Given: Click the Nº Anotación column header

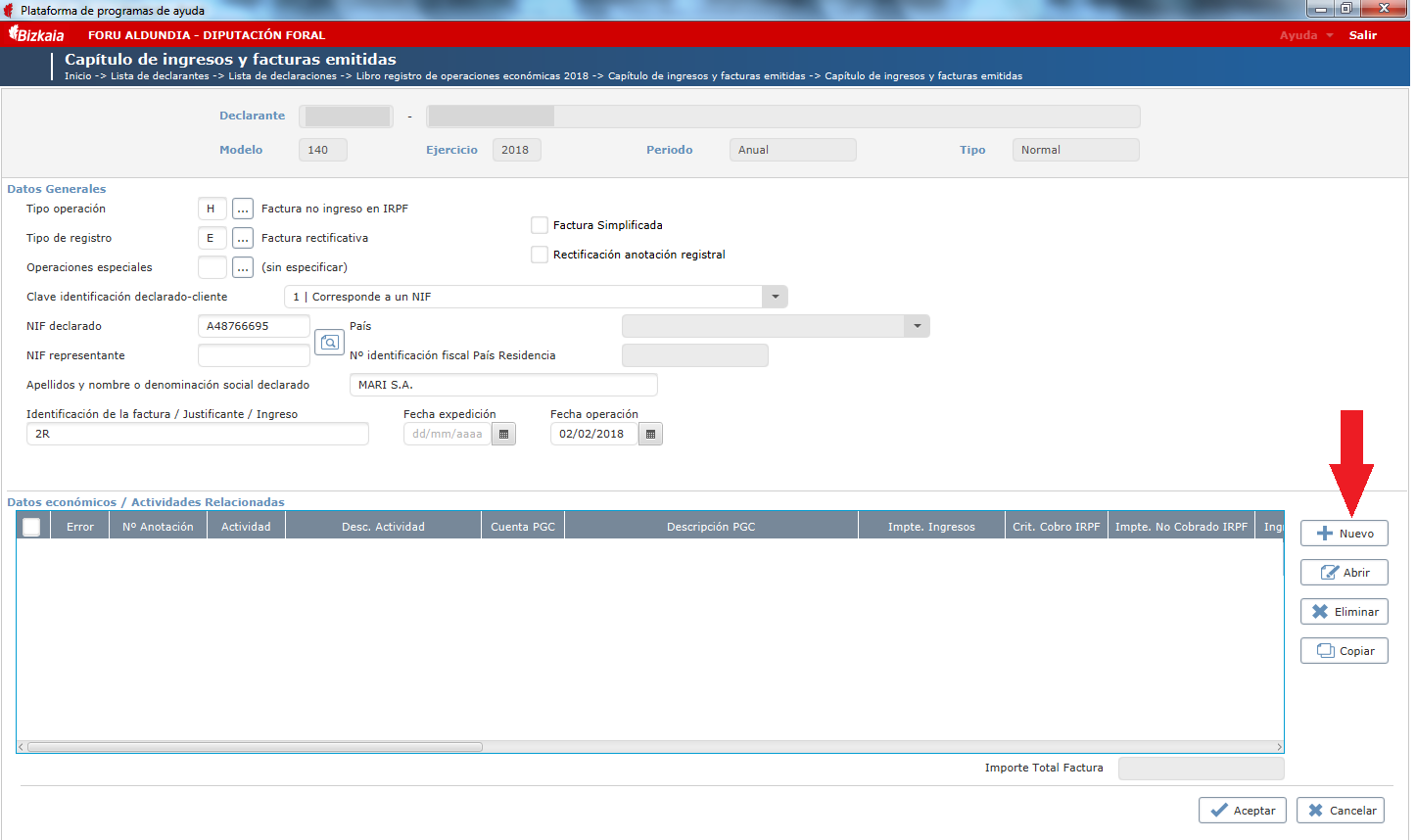Looking at the screenshot, I should pos(158,527).
